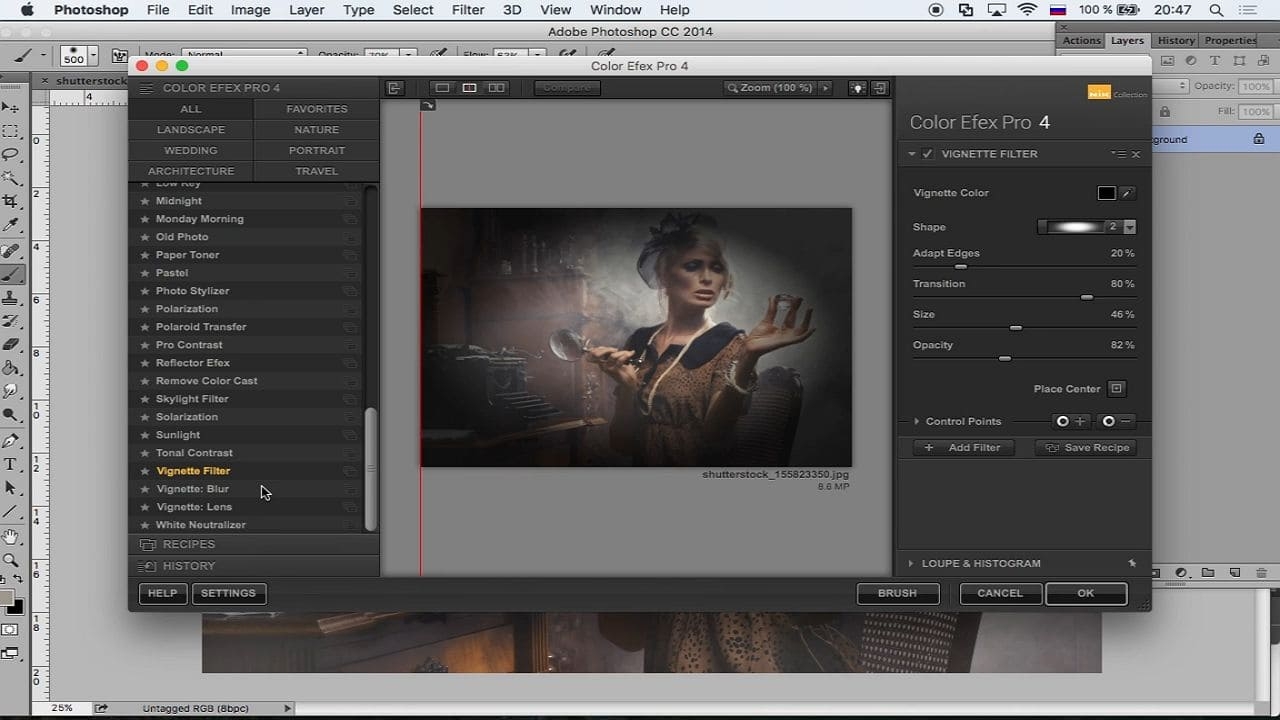Switch to side-by-side preview view
The height and width of the screenshot is (720, 1280).
pyautogui.click(x=496, y=88)
